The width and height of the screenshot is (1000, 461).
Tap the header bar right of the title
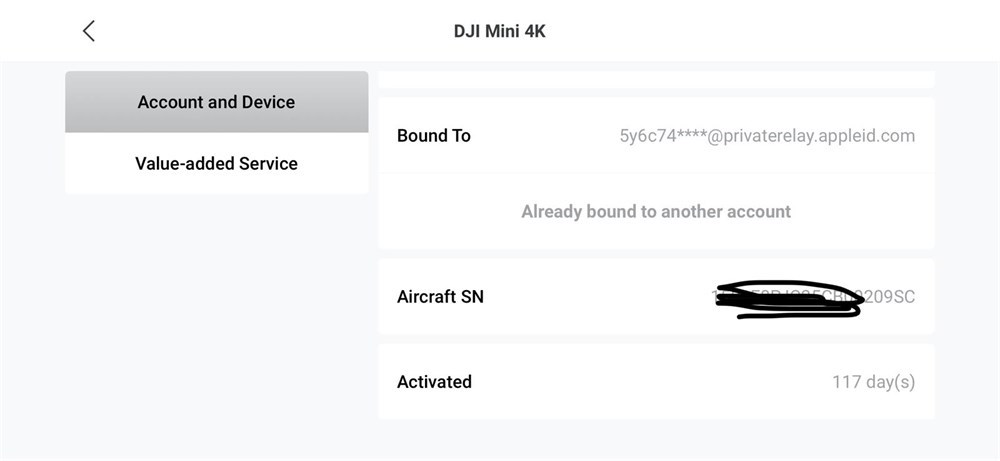[x=765, y=31]
